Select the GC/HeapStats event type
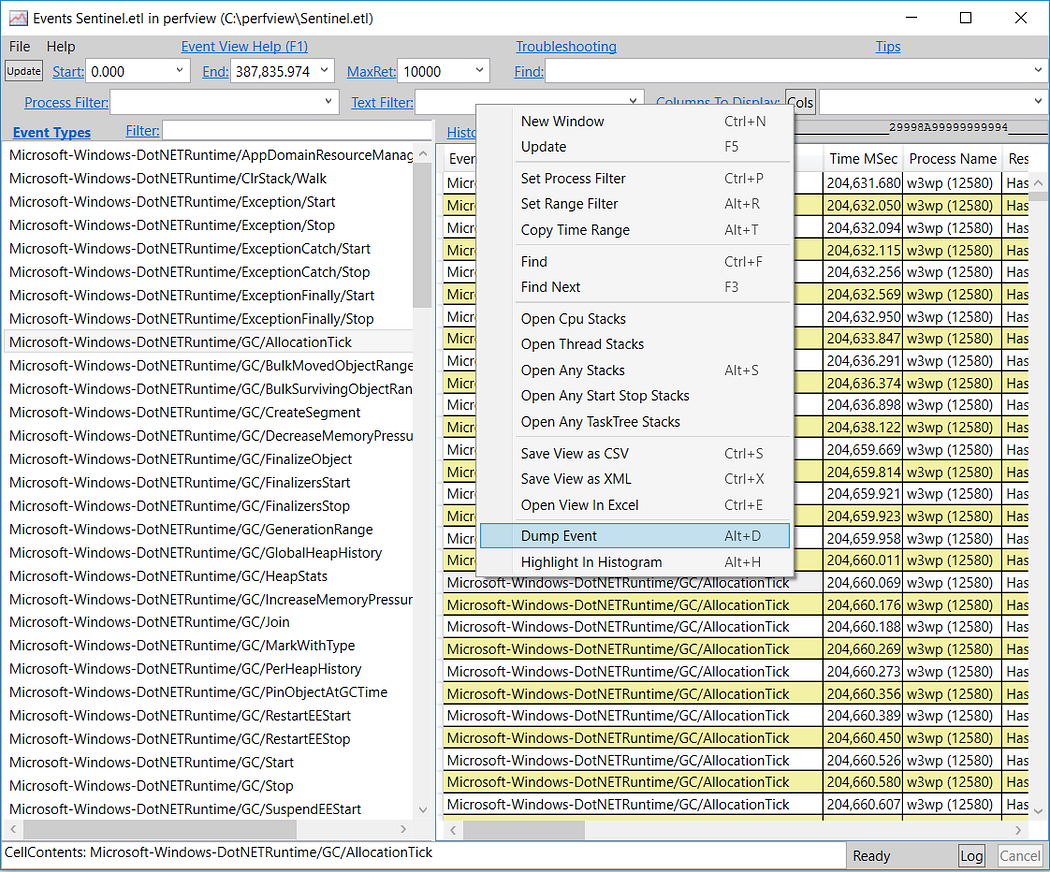The height and width of the screenshot is (872, 1050). [169, 576]
